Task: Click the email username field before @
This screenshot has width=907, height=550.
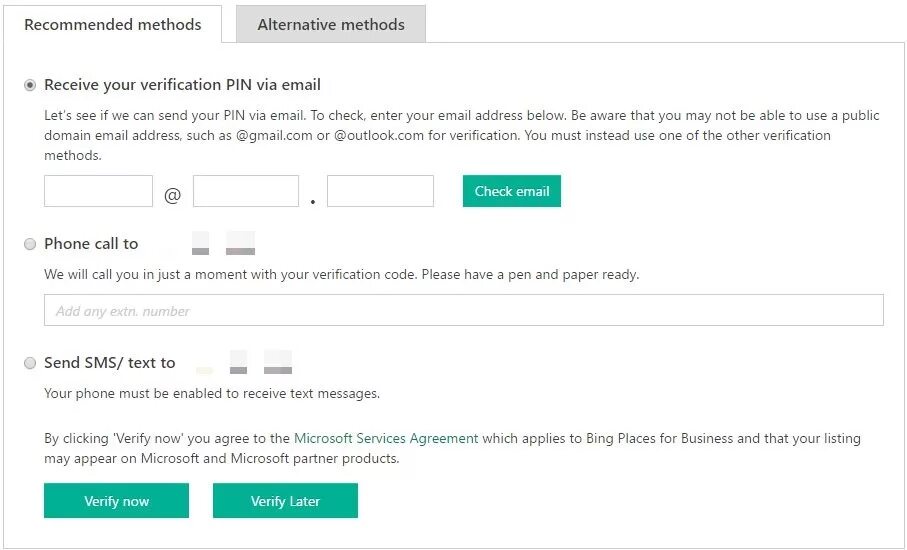Action: click(98, 191)
